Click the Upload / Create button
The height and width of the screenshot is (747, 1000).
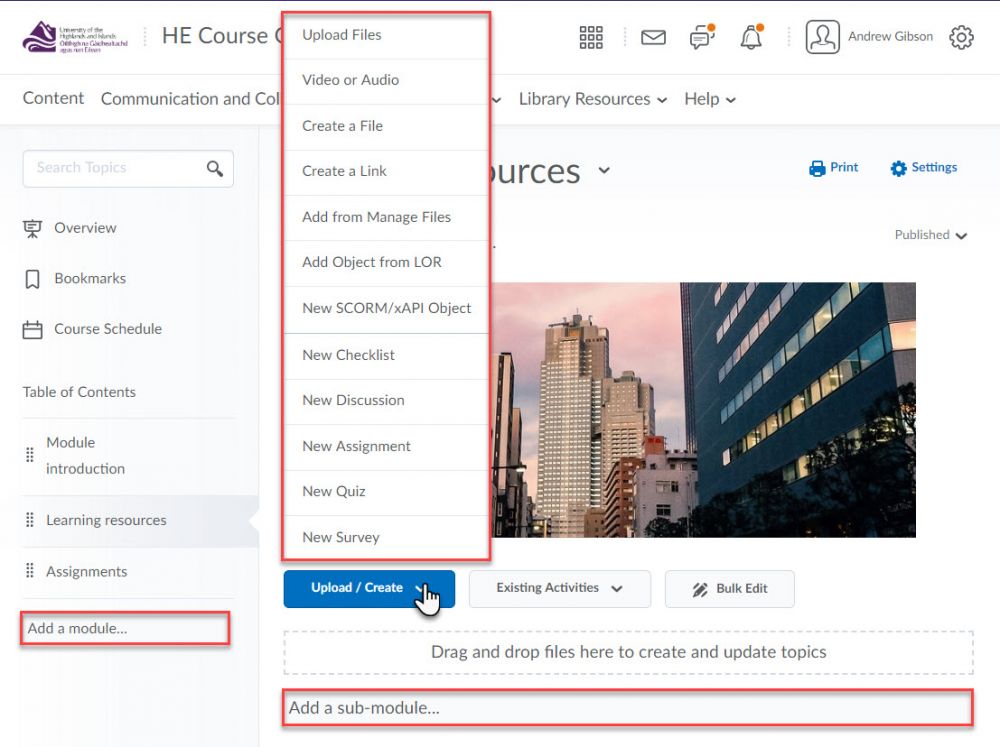click(x=369, y=588)
